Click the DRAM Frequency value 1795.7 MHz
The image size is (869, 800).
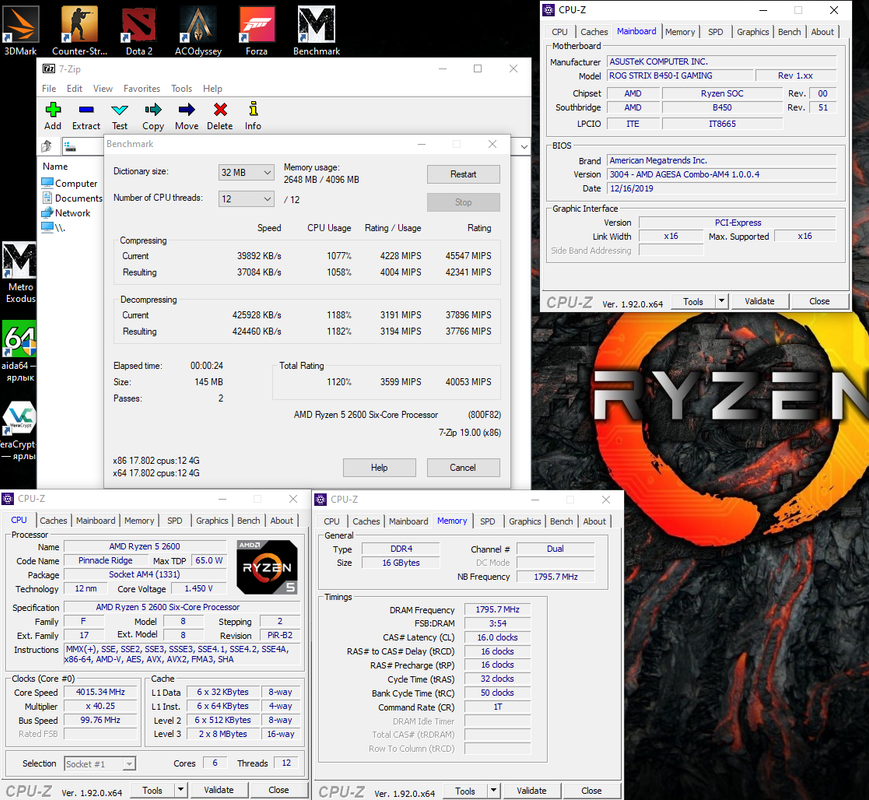pos(497,610)
